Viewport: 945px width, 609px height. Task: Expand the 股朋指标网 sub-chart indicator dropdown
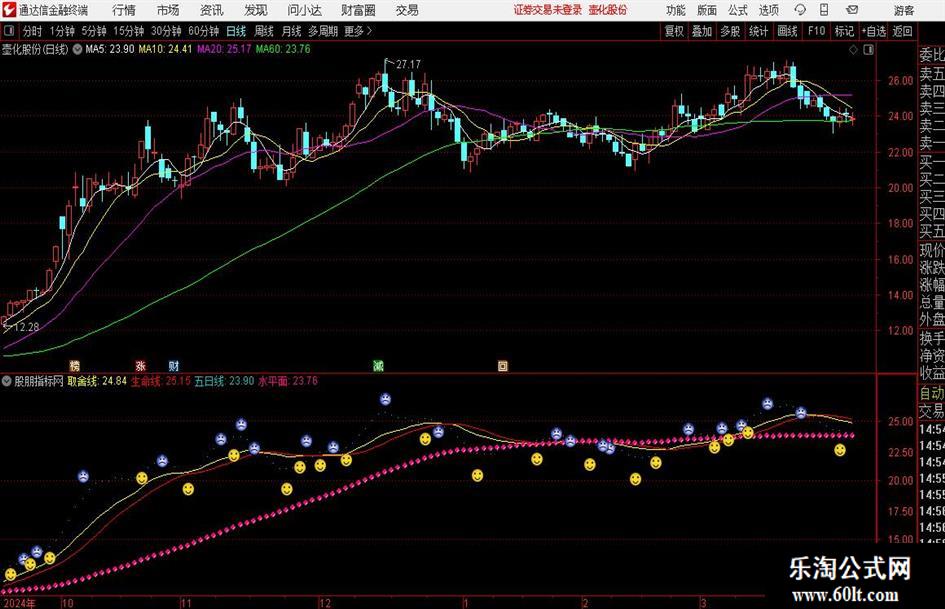(x=7, y=381)
